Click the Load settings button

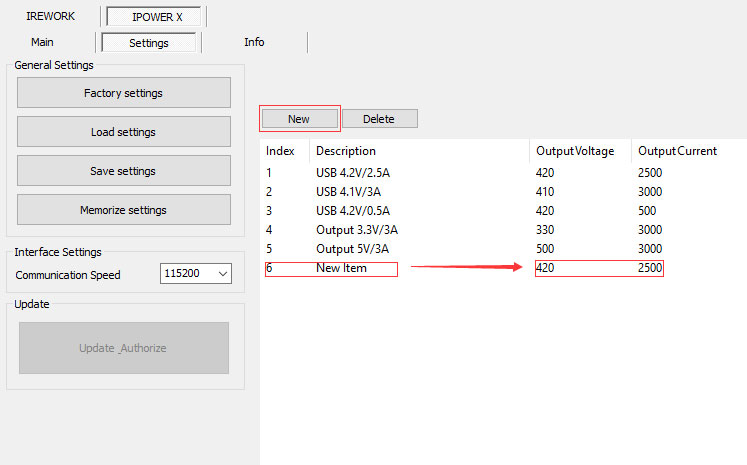[123, 132]
